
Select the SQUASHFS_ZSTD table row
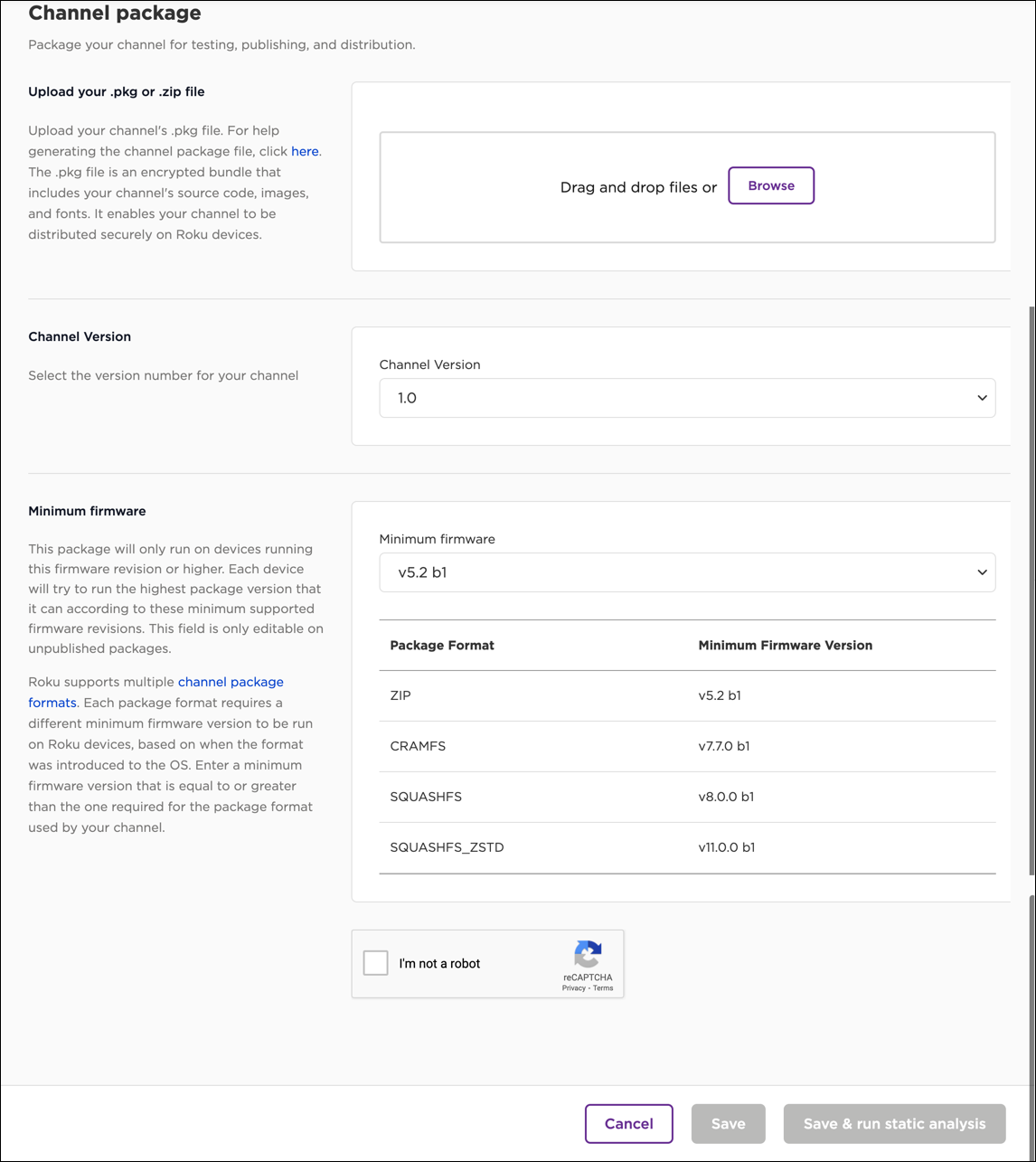687,847
